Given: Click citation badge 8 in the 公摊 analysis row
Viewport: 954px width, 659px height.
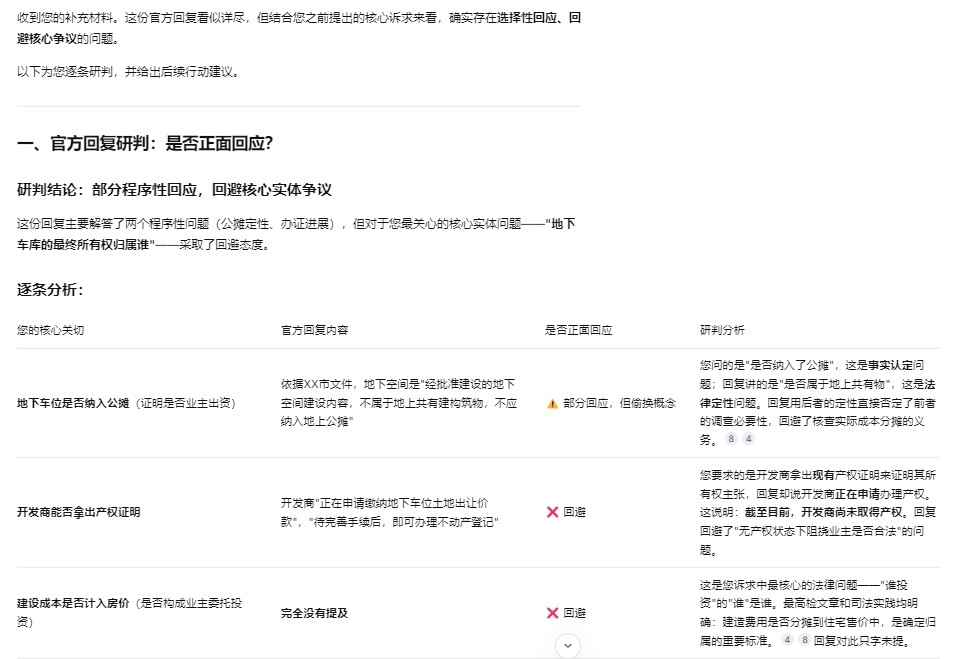Looking at the screenshot, I should tap(731, 439).
